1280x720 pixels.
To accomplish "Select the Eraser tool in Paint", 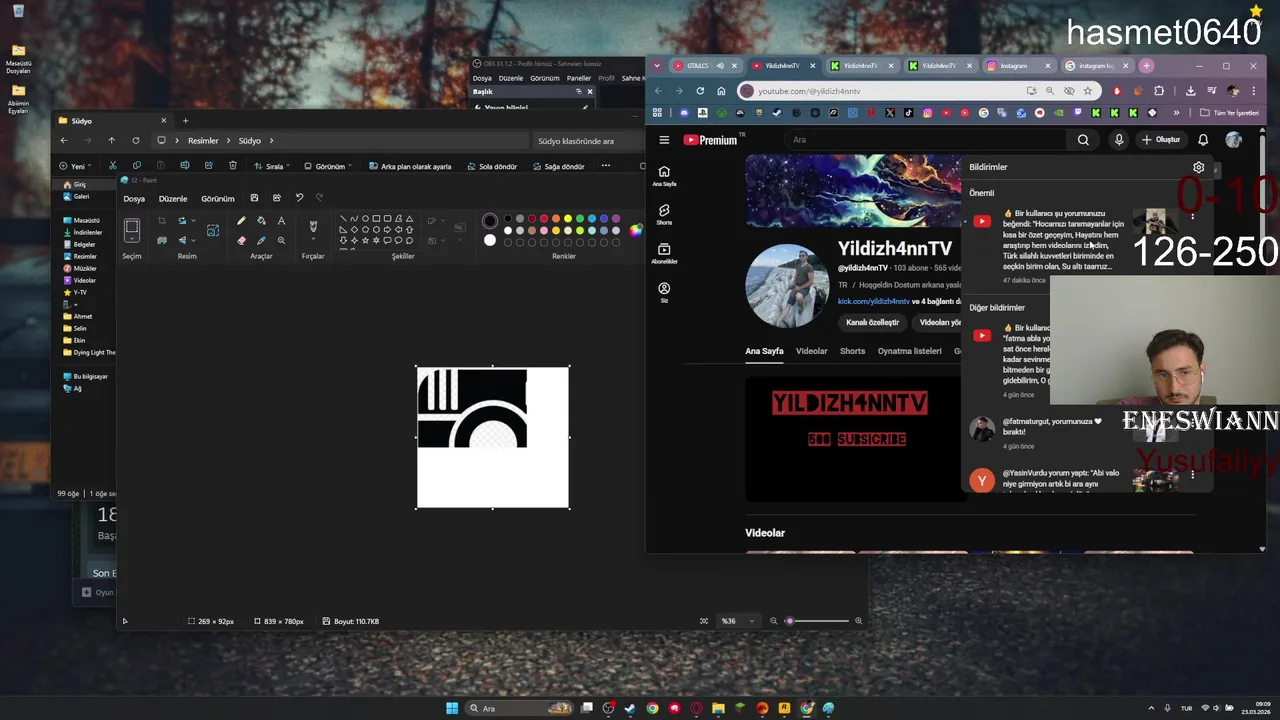I will pos(241,240).
